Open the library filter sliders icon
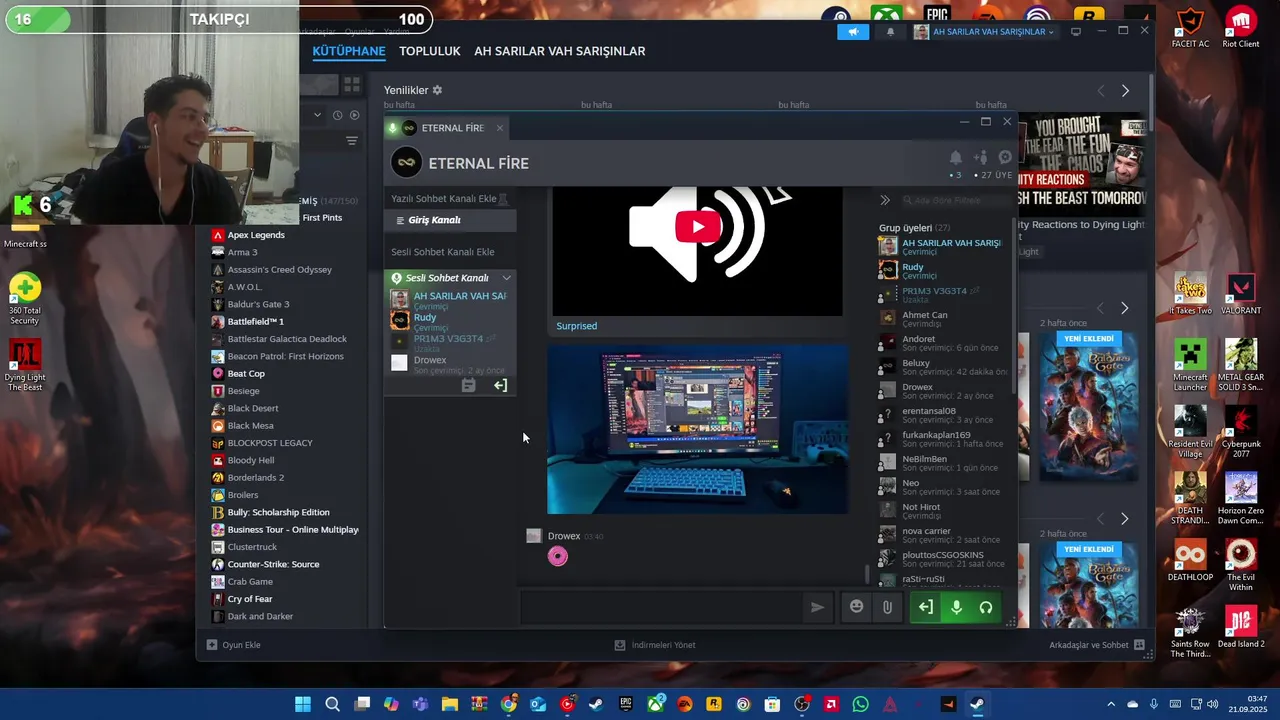Viewport: 1280px width, 720px height. [x=352, y=141]
